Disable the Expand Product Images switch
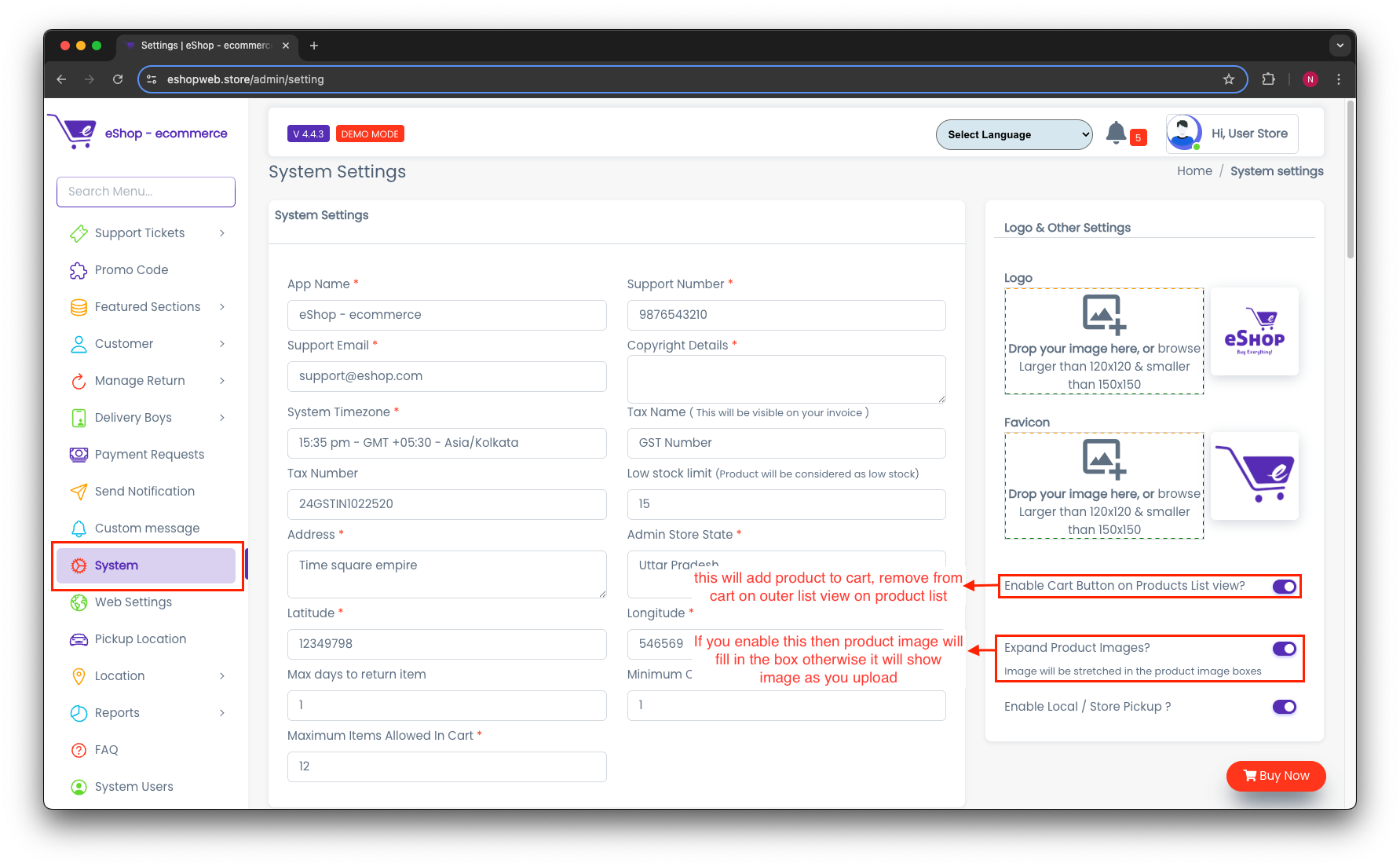 (x=1284, y=649)
